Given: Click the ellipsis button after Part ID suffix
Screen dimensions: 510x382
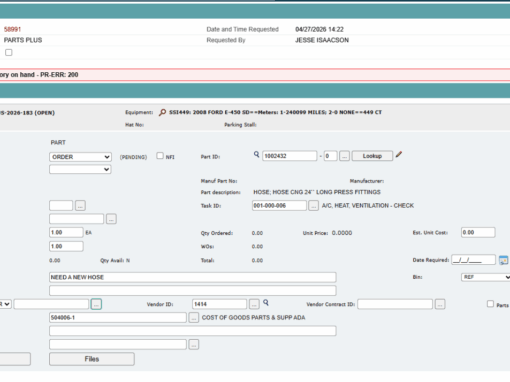Looking at the screenshot, I should click(345, 156).
